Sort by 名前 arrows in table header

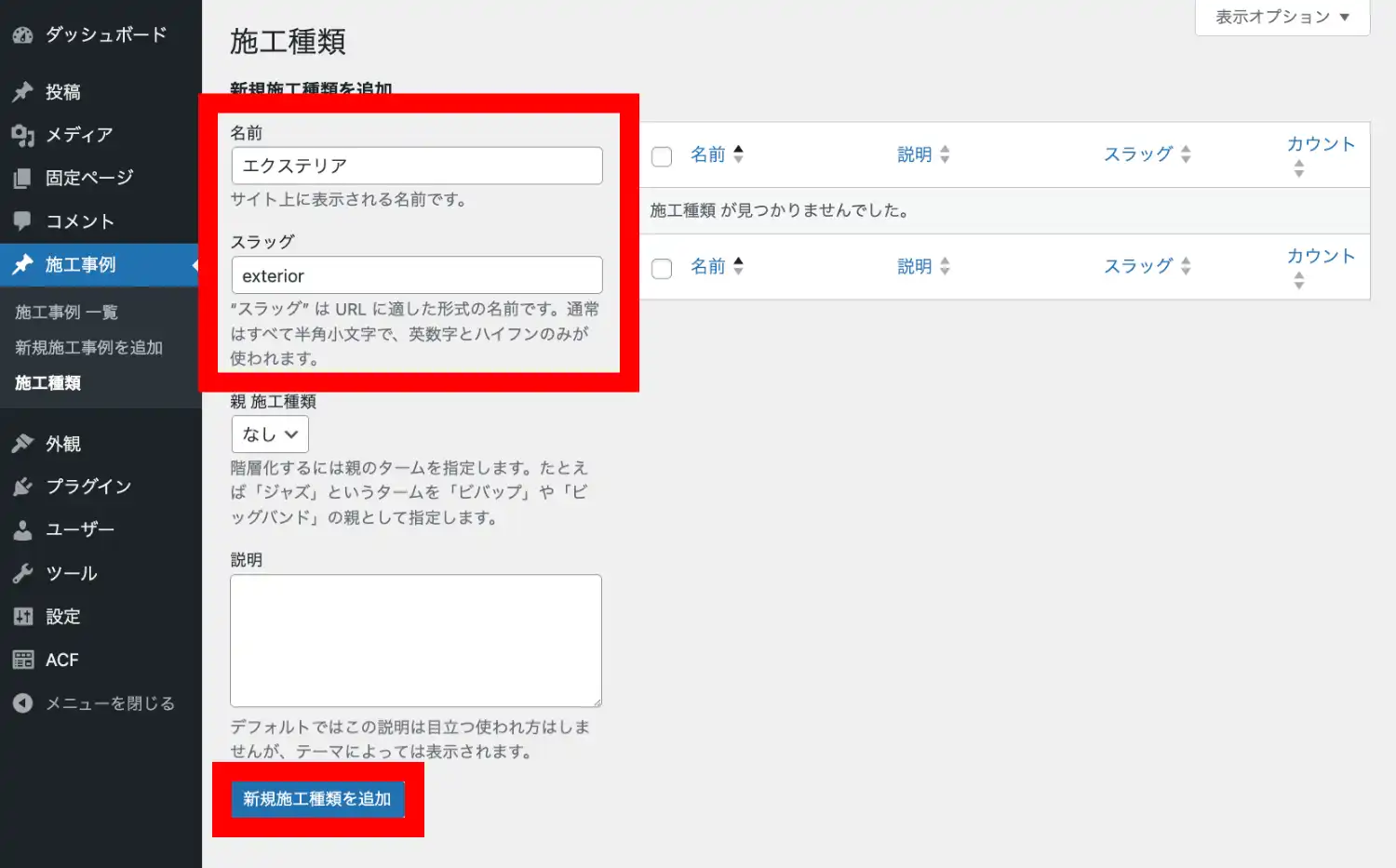(x=738, y=154)
